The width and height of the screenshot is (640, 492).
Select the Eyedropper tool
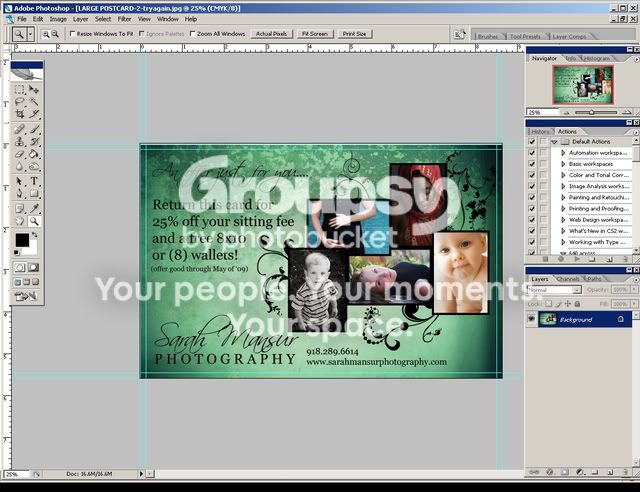(34, 209)
